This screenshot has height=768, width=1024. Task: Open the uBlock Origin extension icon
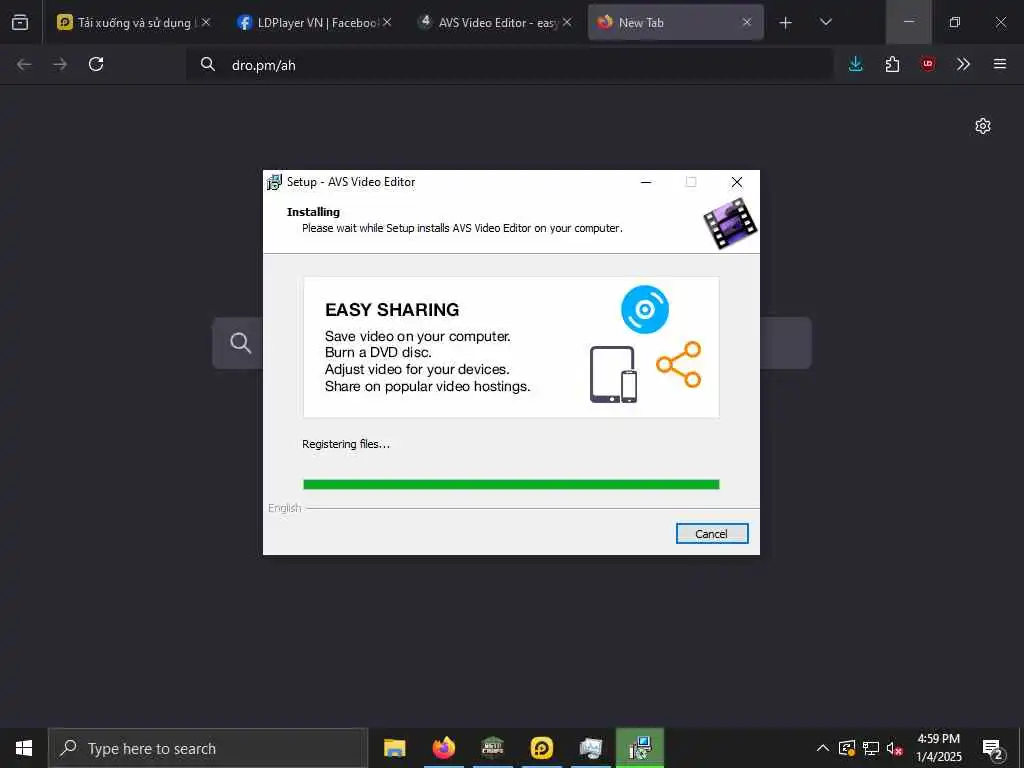(x=928, y=64)
